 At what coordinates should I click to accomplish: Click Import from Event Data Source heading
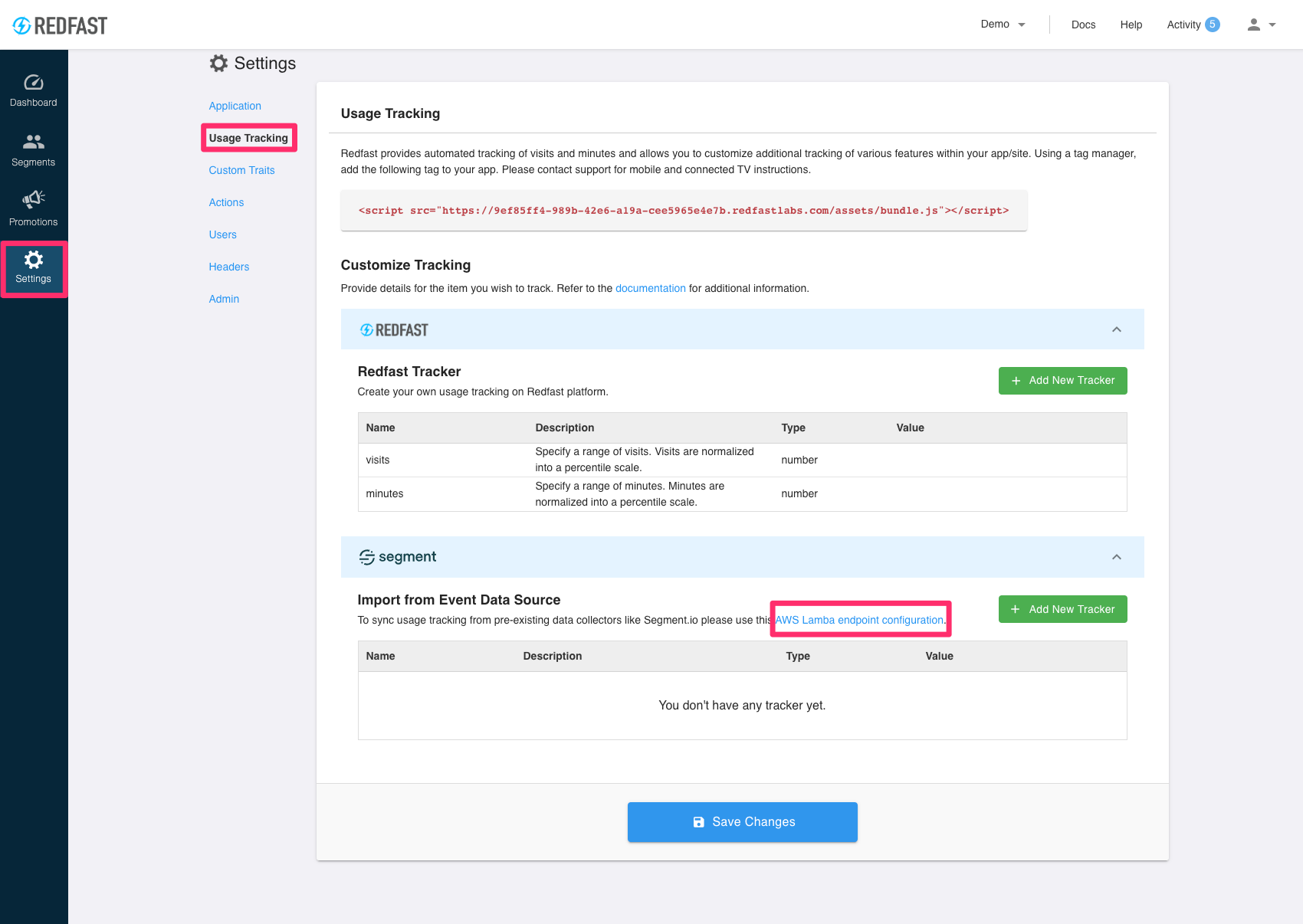pyautogui.click(x=458, y=600)
